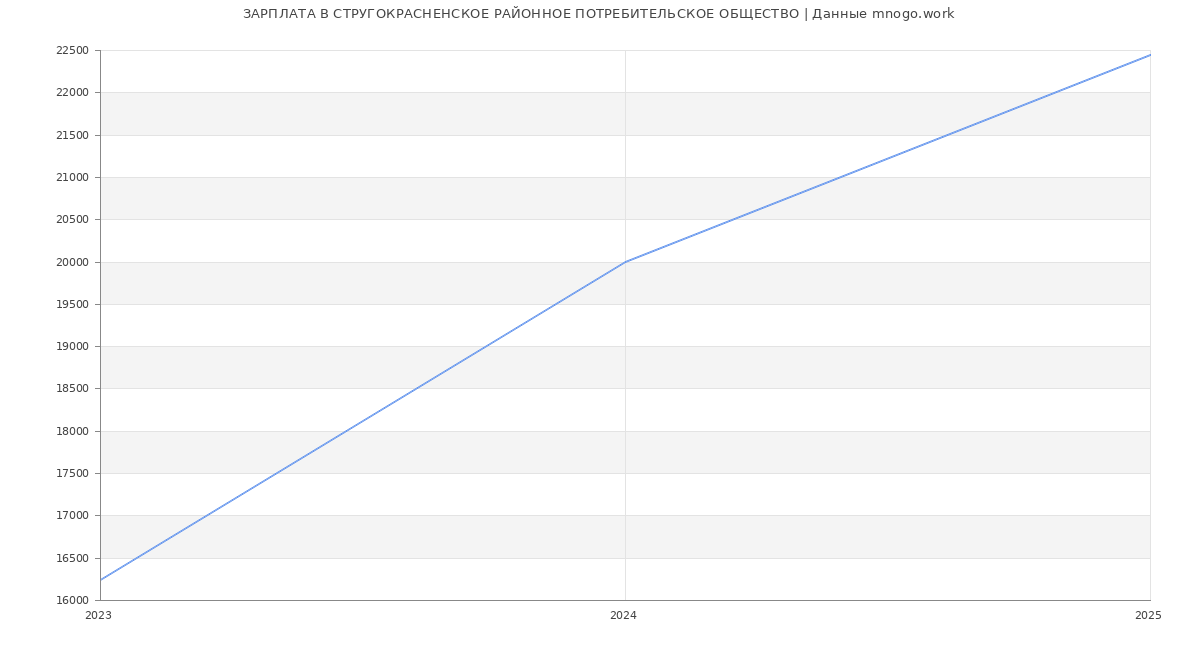This screenshot has height=650, width=1200.
Task: Click the 18000 y-axis label
Action: 72,432
